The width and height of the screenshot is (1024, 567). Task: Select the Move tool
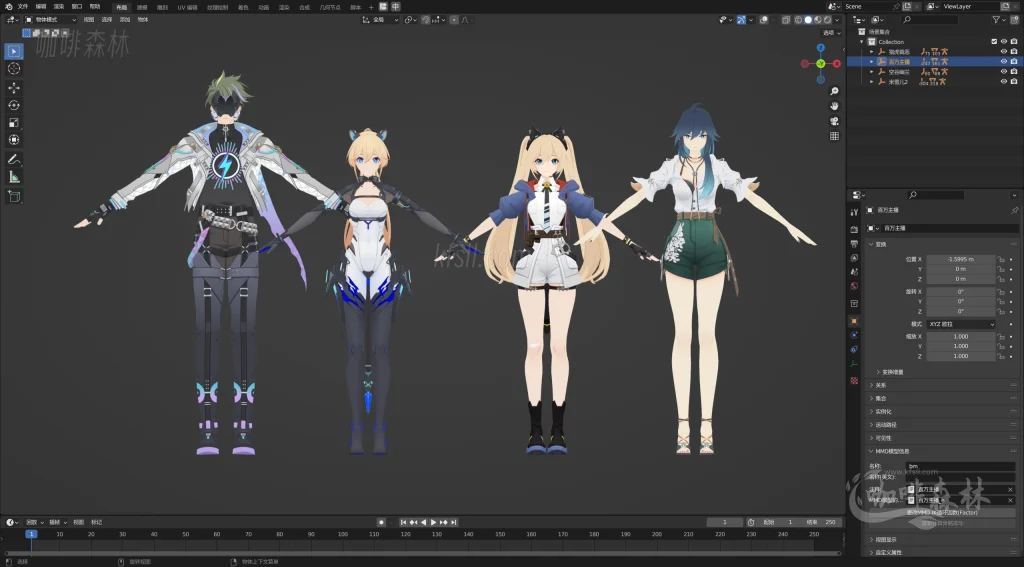click(x=14, y=88)
